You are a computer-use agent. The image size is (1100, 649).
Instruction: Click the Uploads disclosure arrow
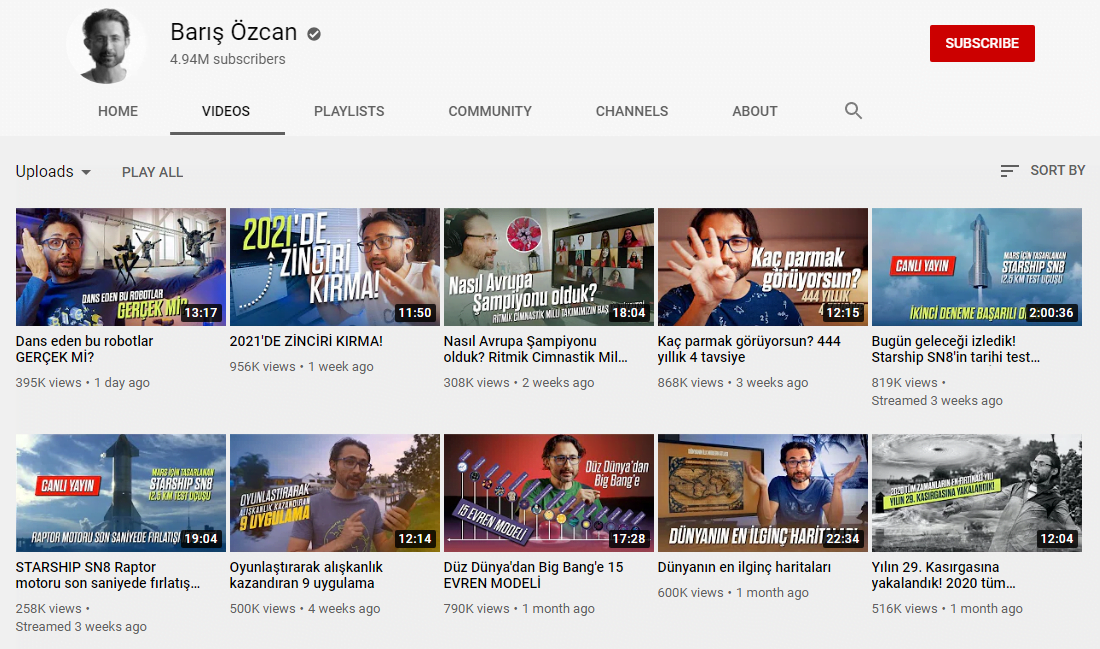coord(85,173)
